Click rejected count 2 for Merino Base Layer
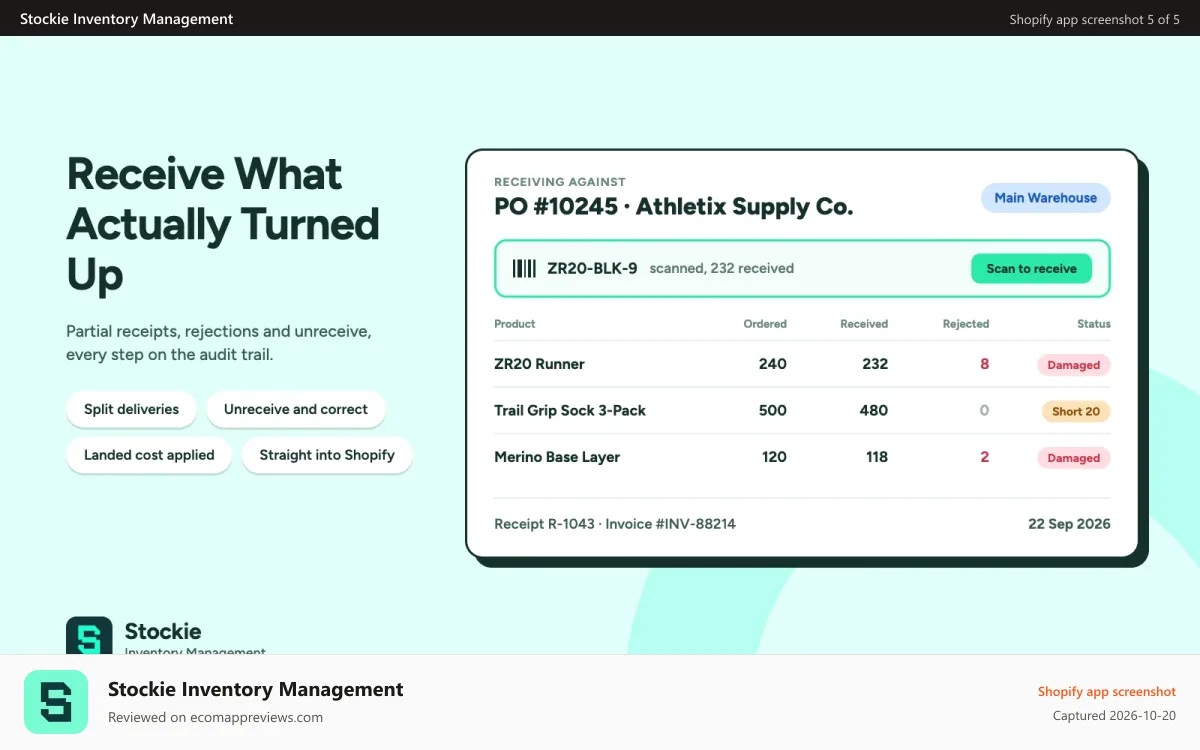The image size is (1200, 750). (984, 457)
